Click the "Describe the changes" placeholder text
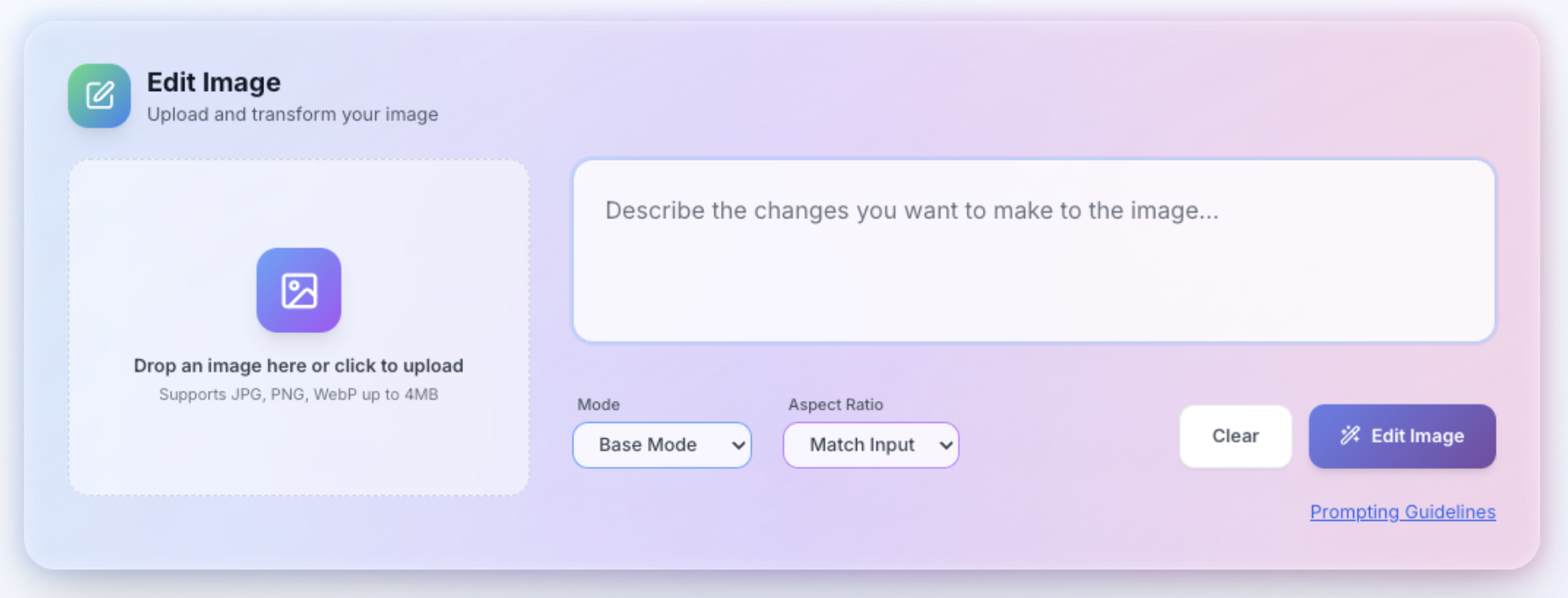 pyautogui.click(x=911, y=211)
